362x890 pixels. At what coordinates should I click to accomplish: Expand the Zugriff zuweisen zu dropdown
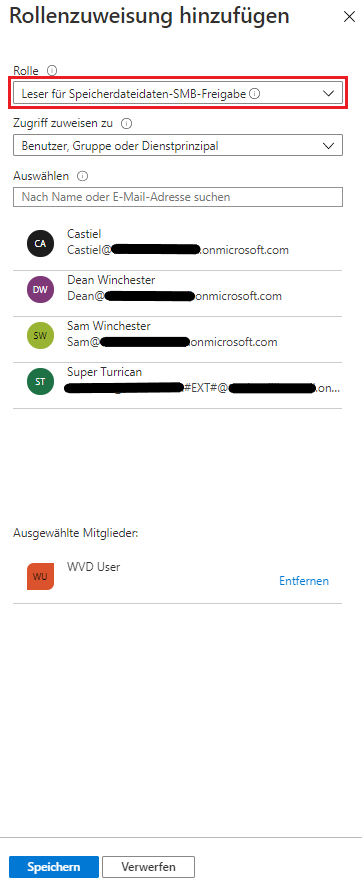point(178,145)
